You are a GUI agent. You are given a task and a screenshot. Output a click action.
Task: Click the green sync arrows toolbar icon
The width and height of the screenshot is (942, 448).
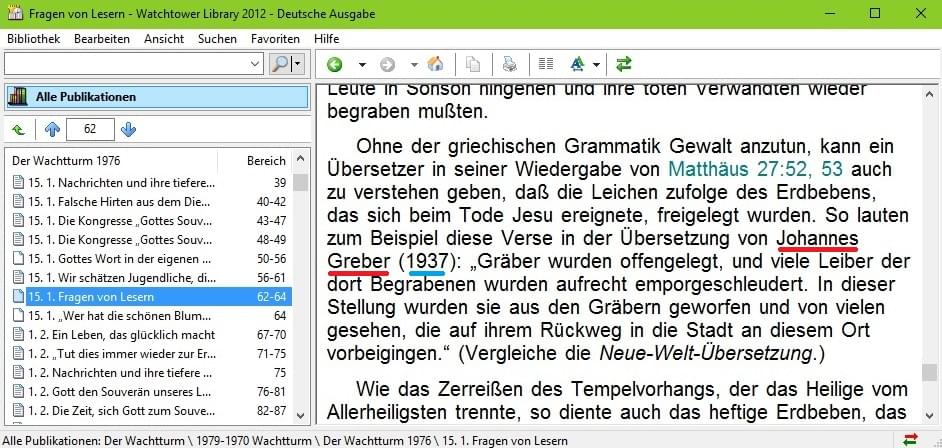point(624,64)
